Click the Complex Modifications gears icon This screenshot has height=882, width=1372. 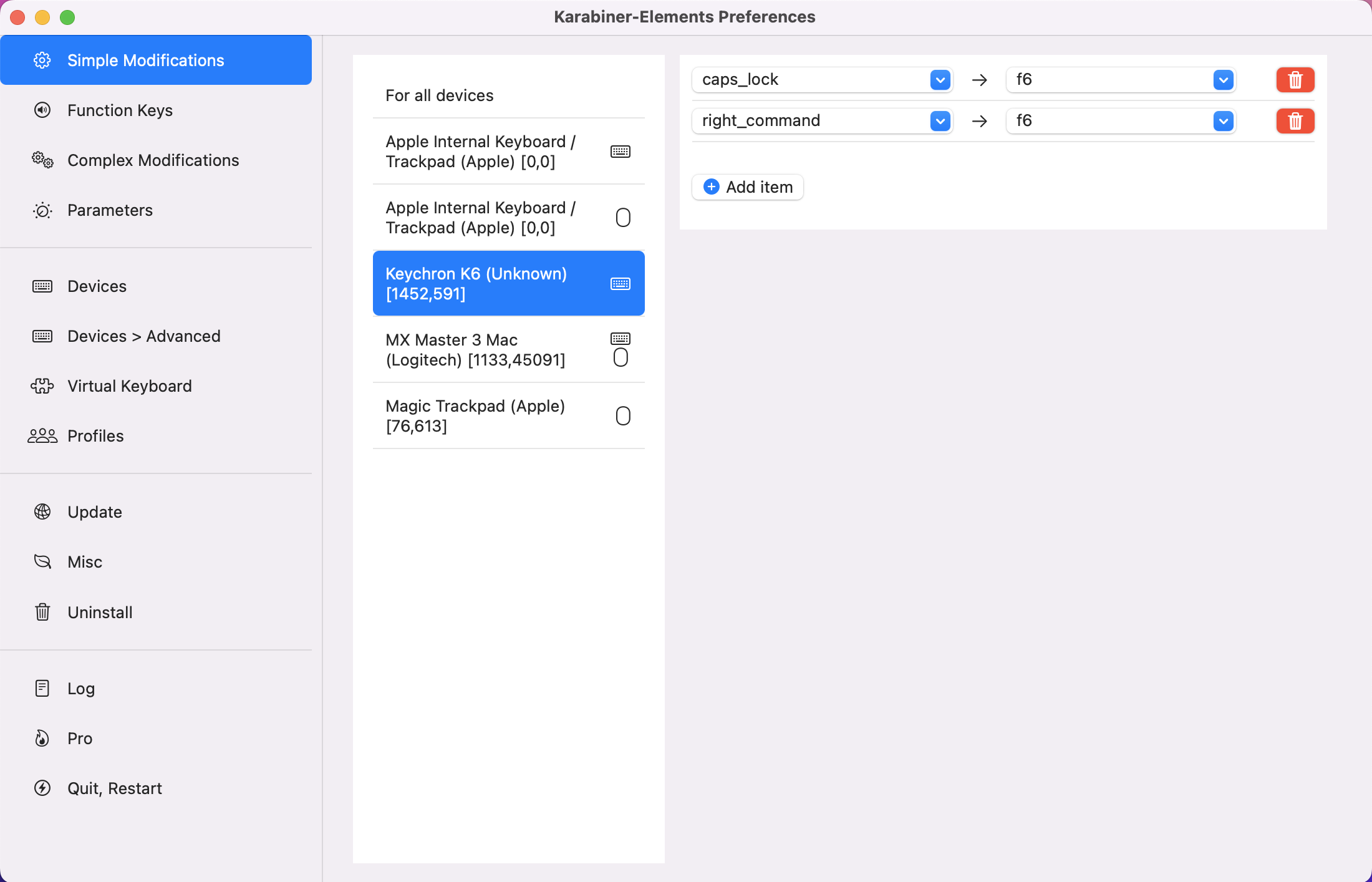42,160
